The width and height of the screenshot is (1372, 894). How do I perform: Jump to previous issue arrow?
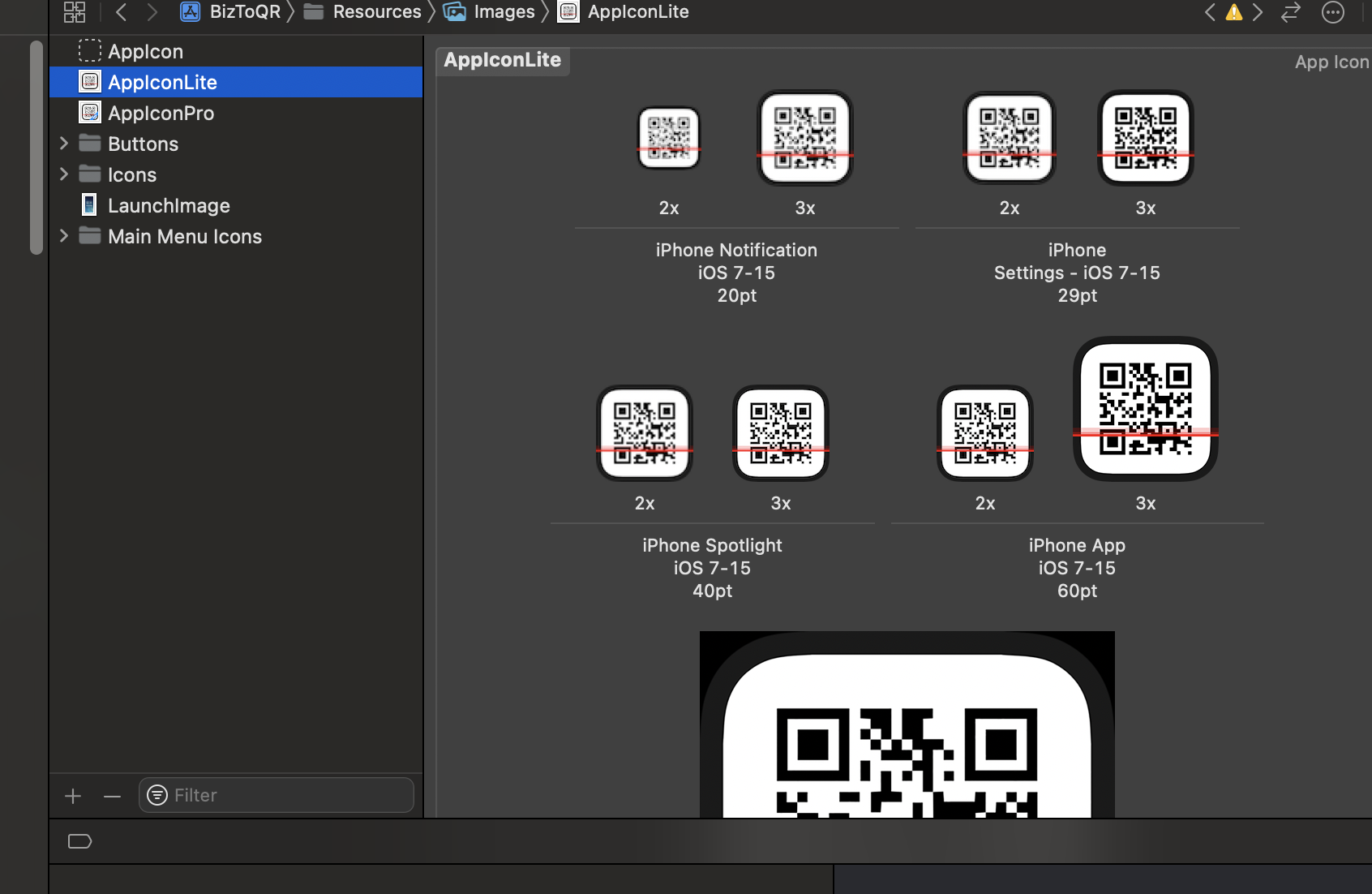[x=1210, y=12]
